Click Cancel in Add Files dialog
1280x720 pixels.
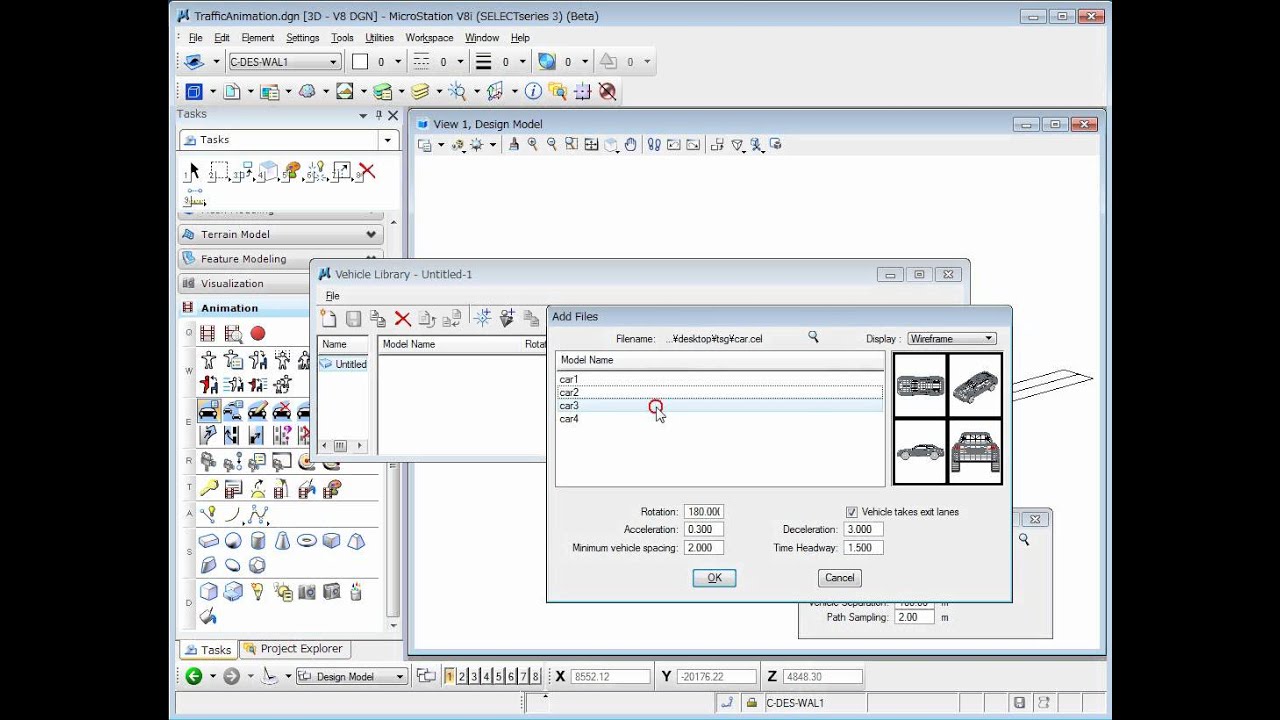(839, 578)
